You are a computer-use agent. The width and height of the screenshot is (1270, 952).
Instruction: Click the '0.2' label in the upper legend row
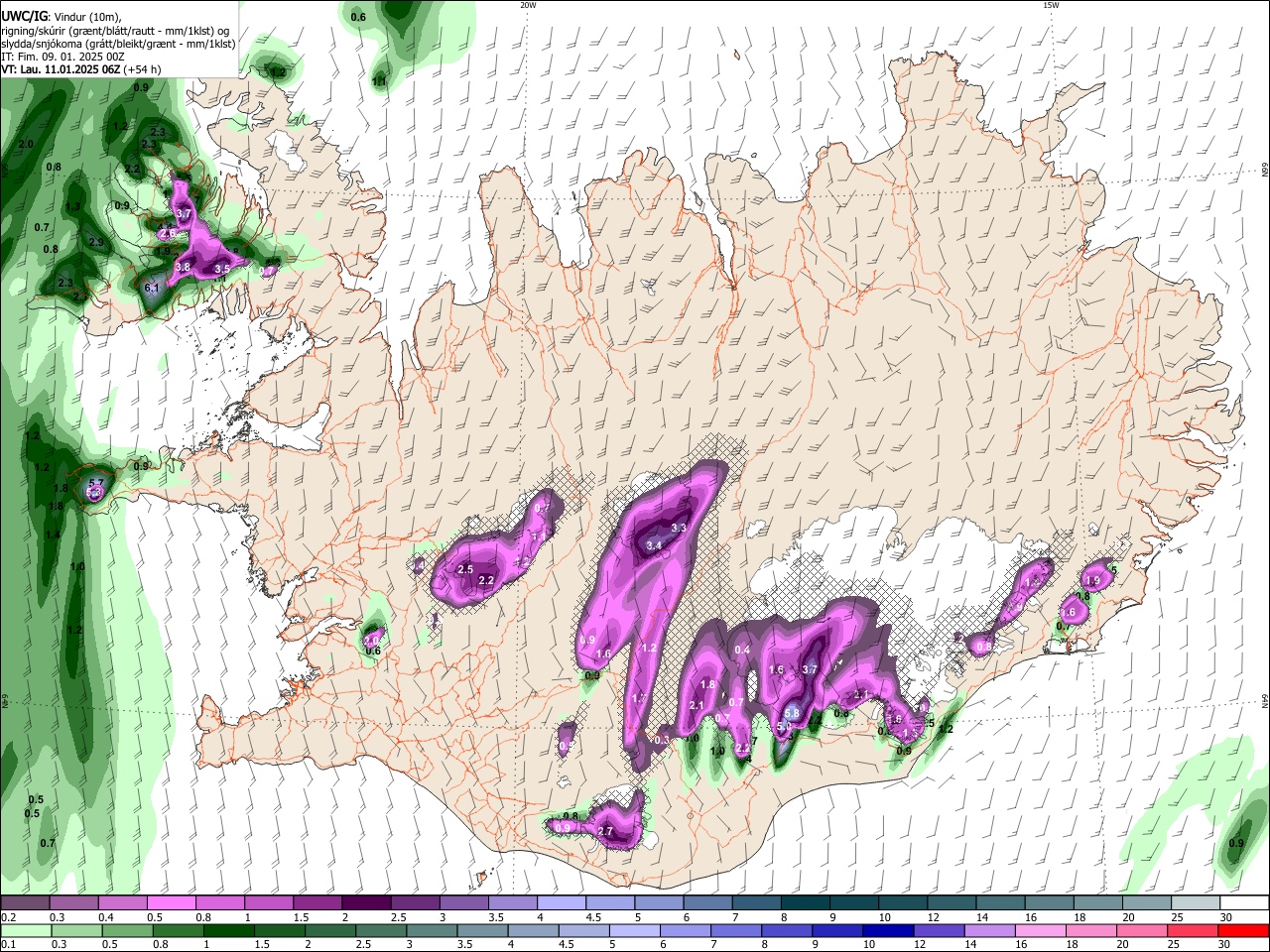tap(7, 918)
